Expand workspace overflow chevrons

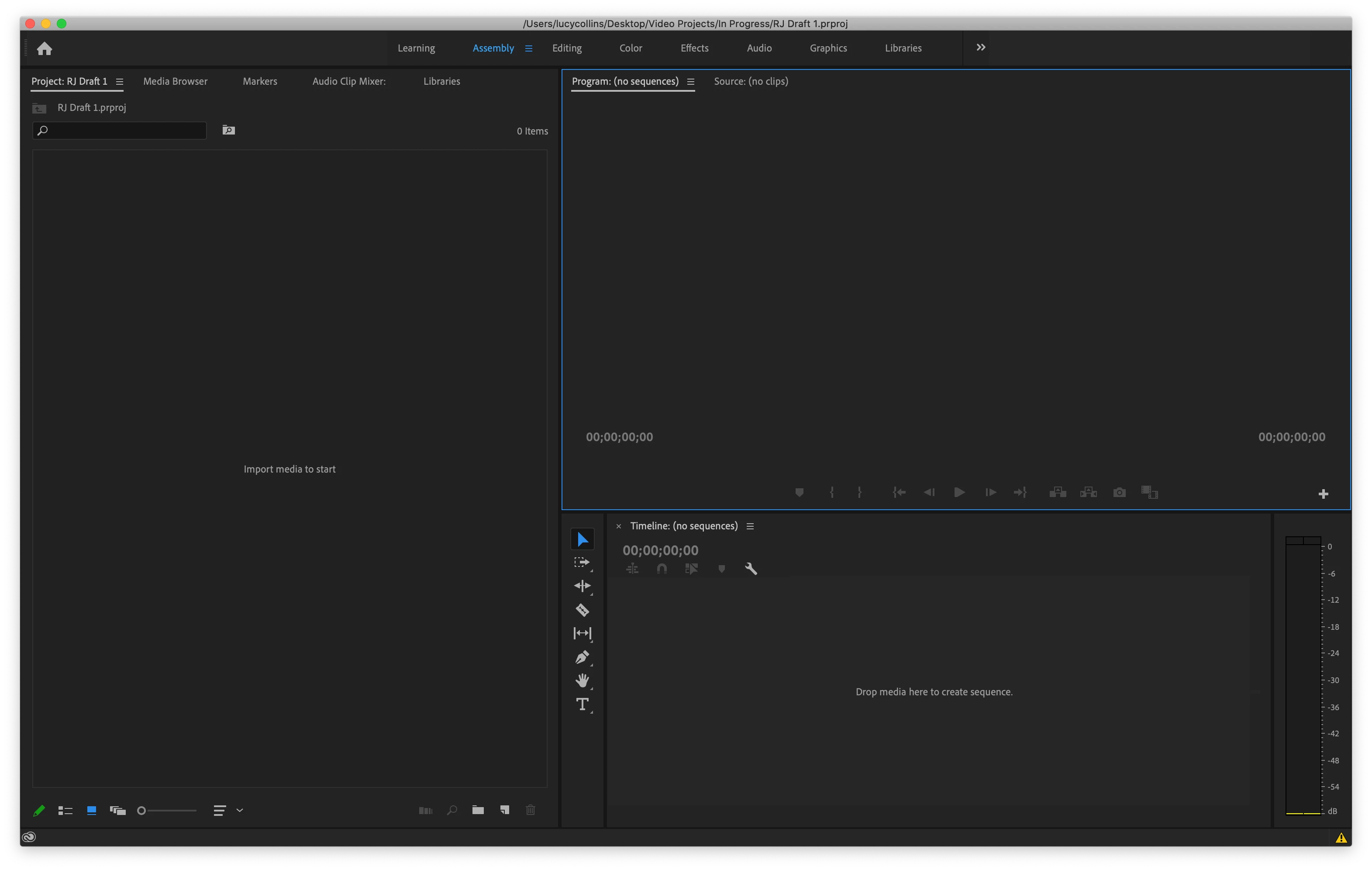pos(981,47)
